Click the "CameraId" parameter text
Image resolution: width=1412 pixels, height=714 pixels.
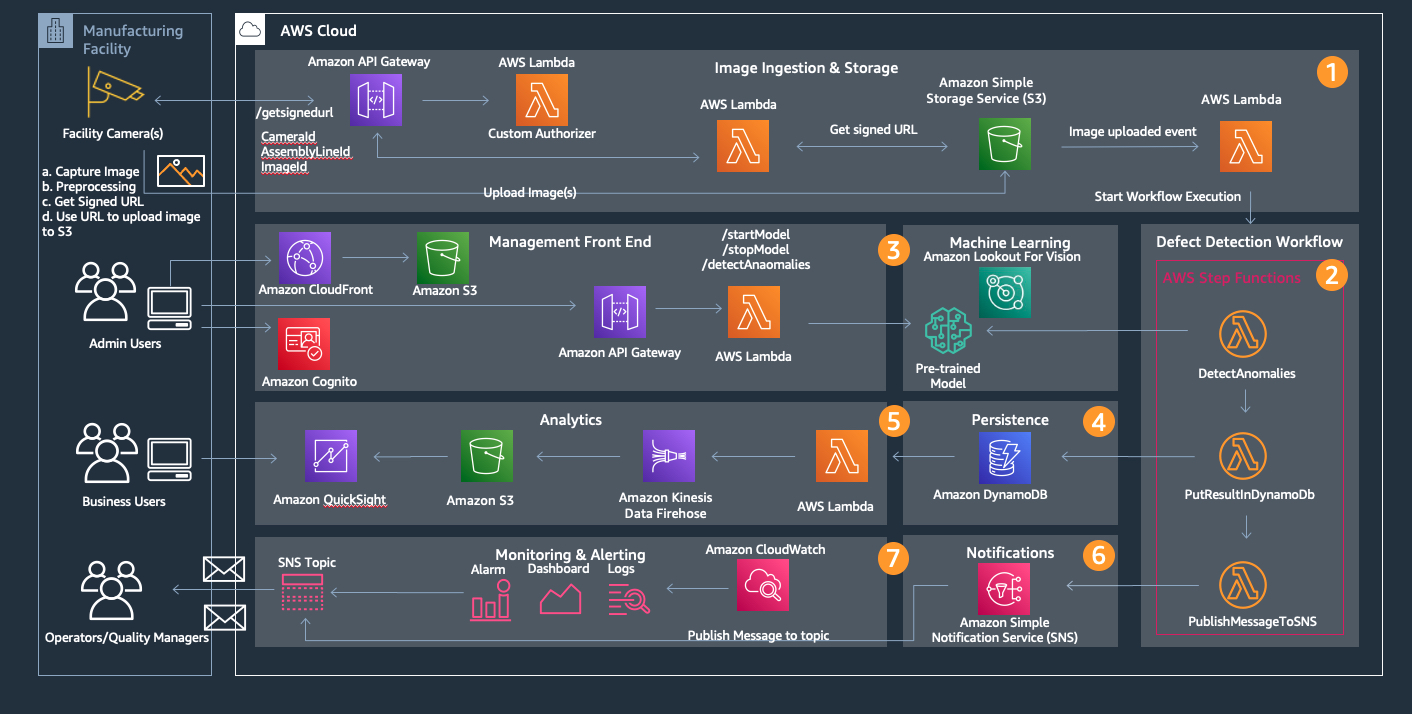coord(288,136)
